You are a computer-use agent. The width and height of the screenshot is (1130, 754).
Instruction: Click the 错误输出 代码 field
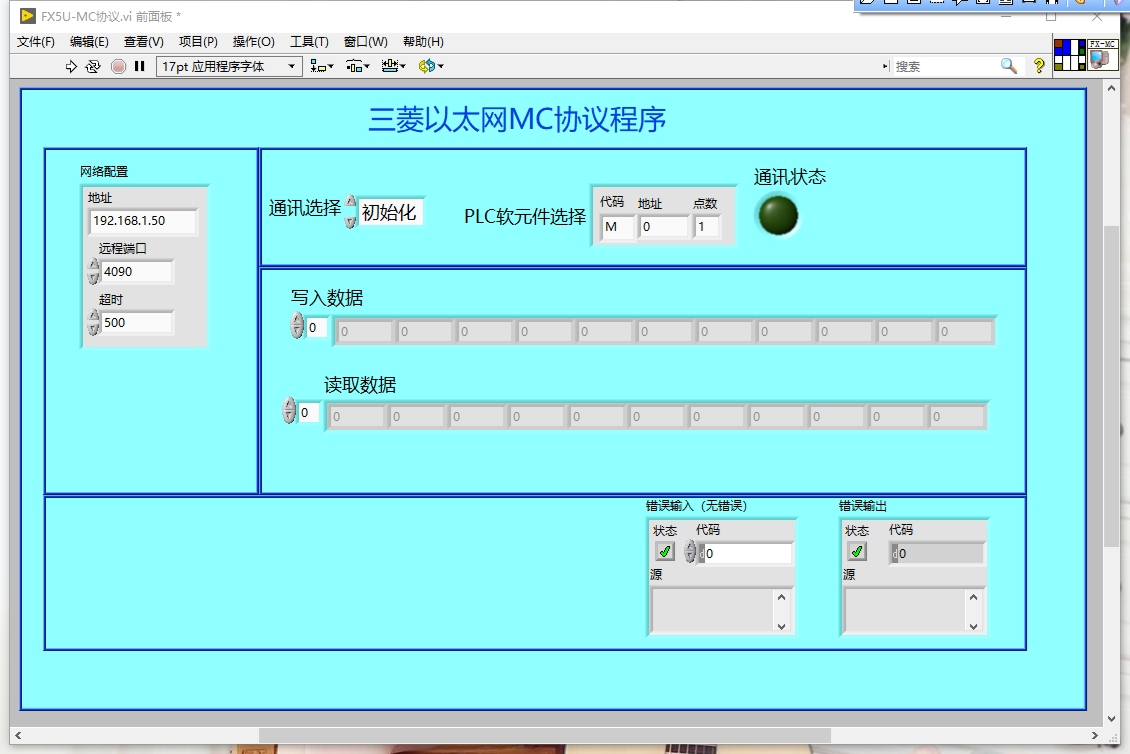click(x=936, y=554)
